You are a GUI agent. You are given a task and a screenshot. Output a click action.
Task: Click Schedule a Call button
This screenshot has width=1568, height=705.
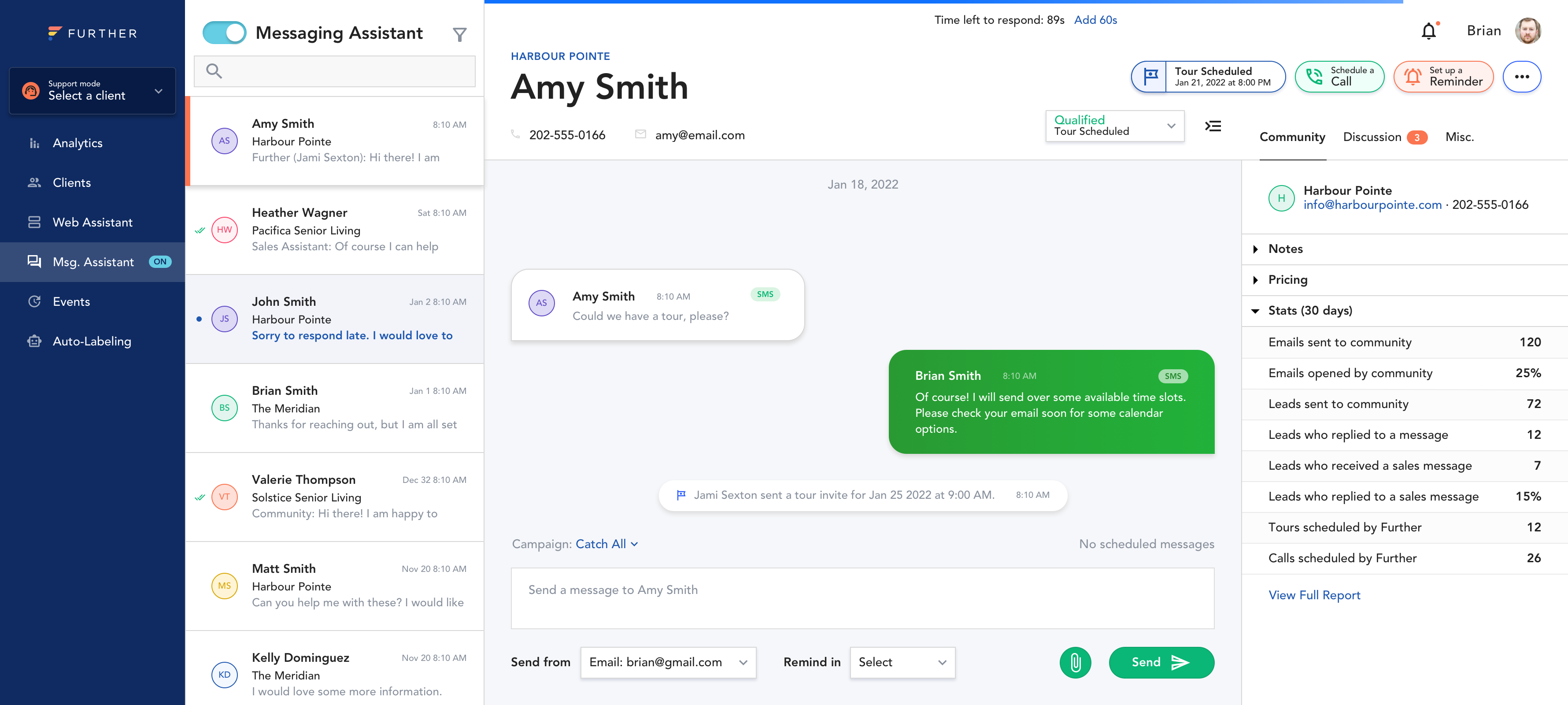pos(1339,77)
